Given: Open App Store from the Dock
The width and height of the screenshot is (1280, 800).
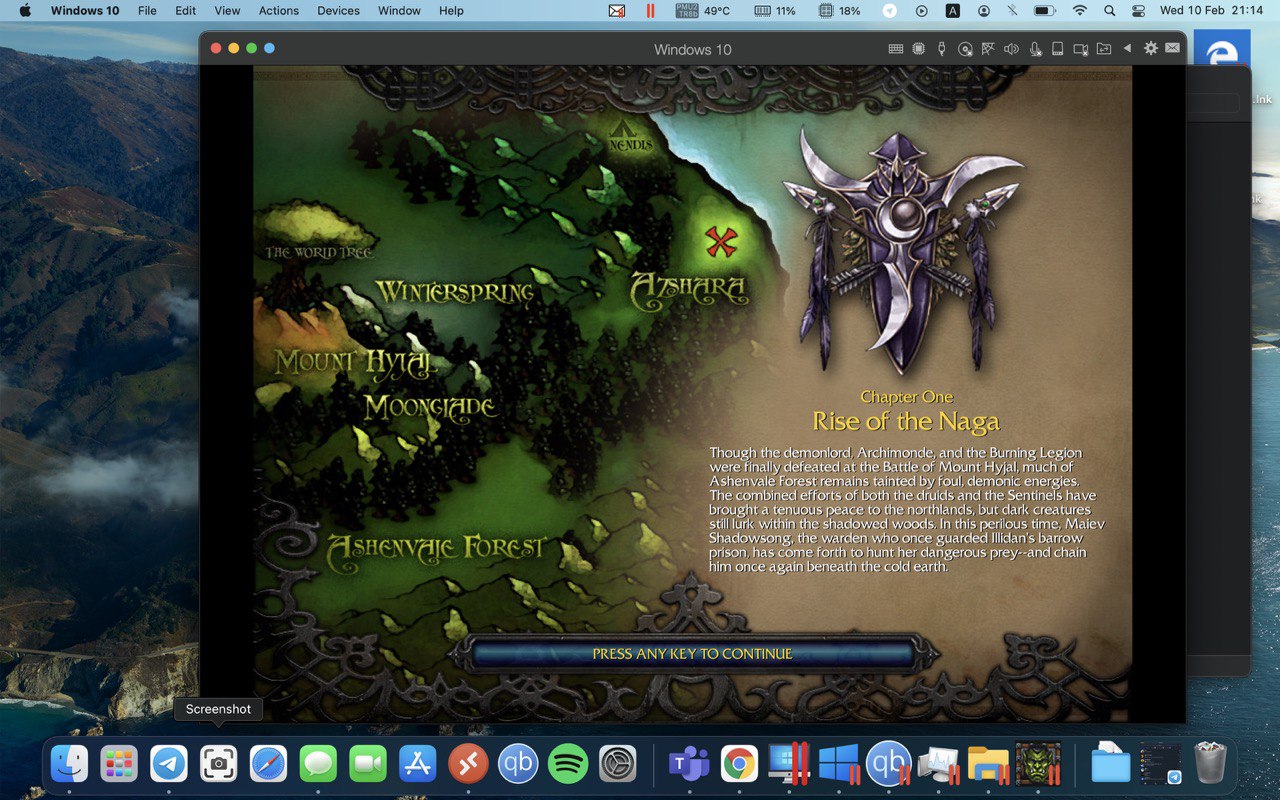Looking at the screenshot, I should [418, 764].
